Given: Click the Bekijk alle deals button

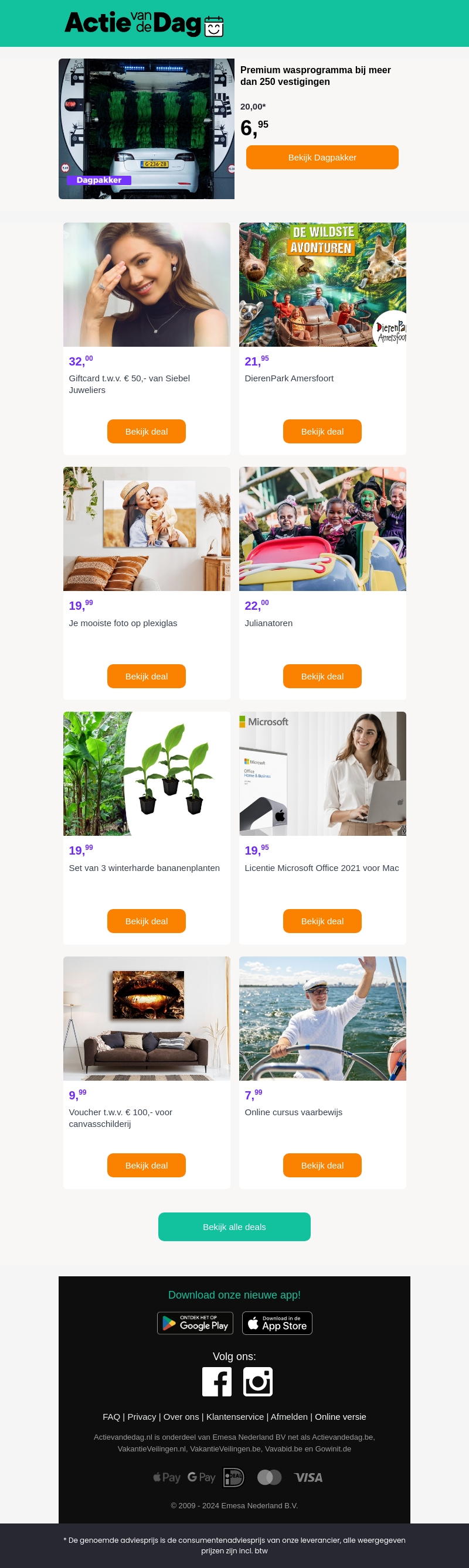Looking at the screenshot, I should (235, 1227).
